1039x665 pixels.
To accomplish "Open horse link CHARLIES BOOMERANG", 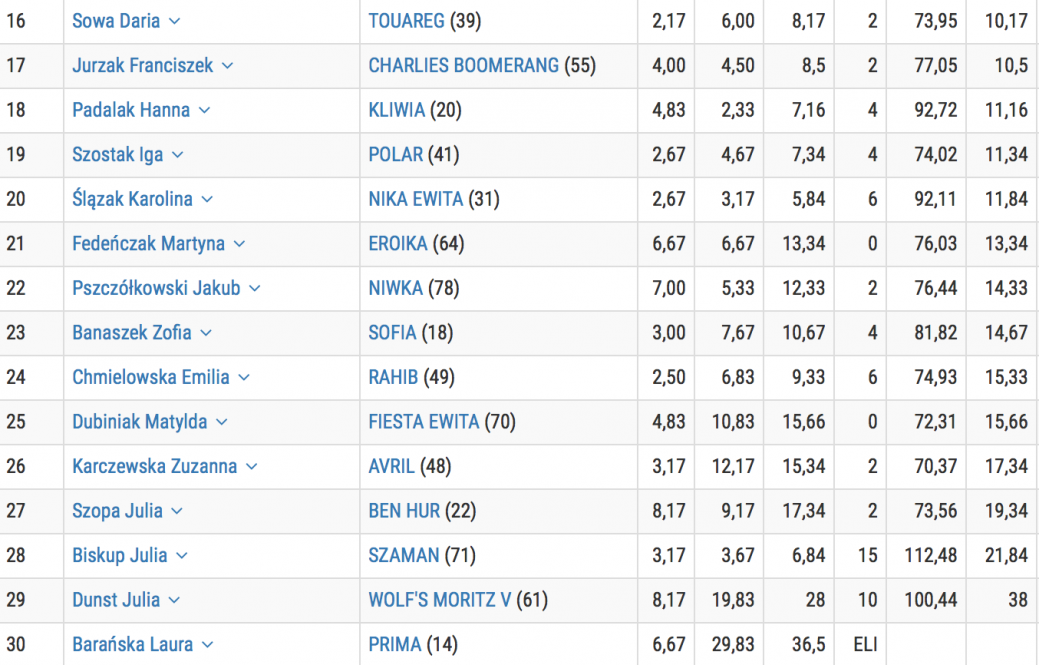I will click(464, 66).
